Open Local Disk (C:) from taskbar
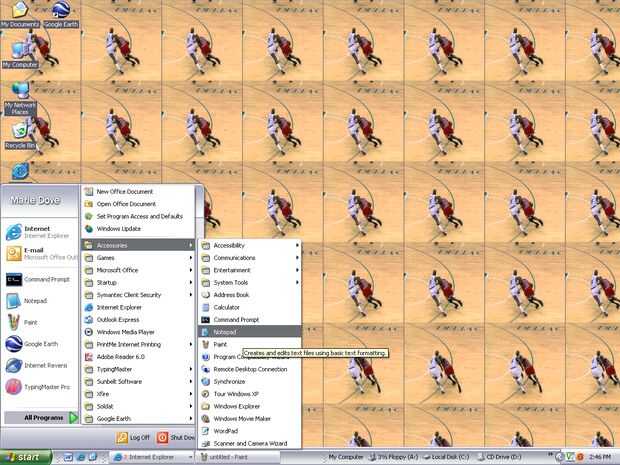The height and width of the screenshot is (465, 620). [446, 457]
